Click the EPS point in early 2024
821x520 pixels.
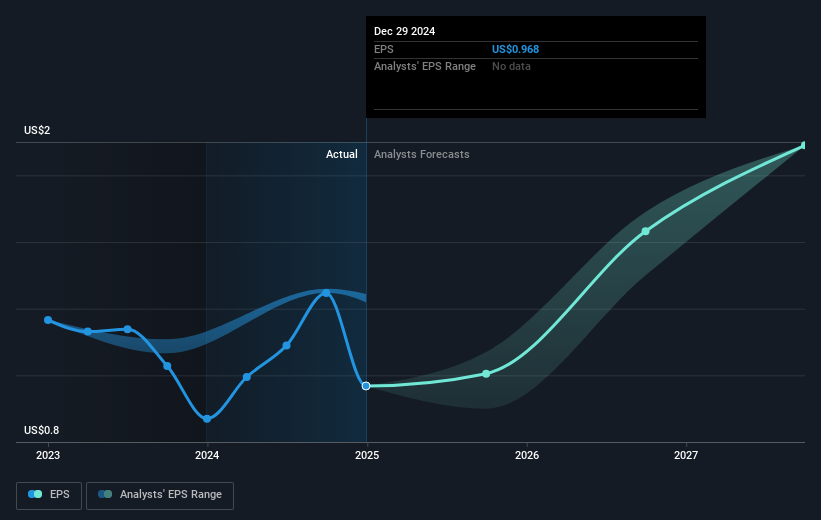click(x=247, y=377)
